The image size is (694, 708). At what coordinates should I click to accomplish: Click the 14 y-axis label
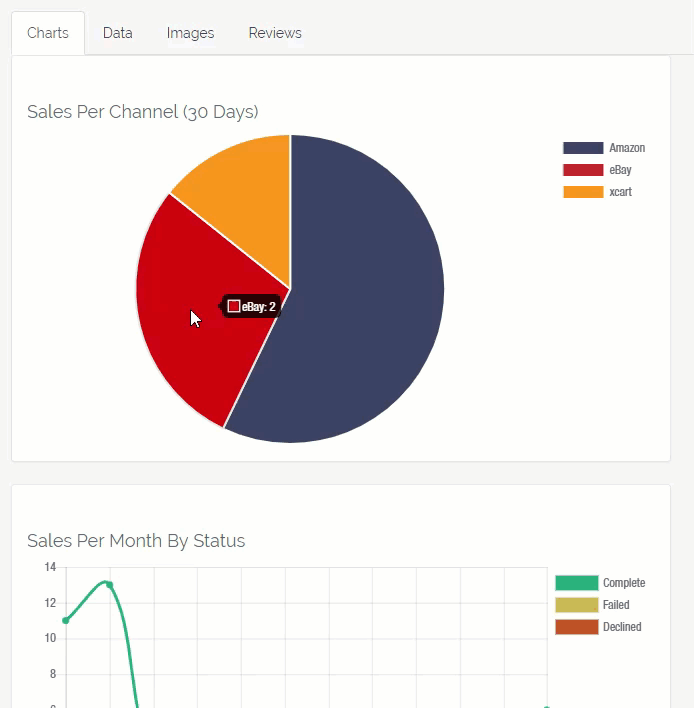[50, 567]
